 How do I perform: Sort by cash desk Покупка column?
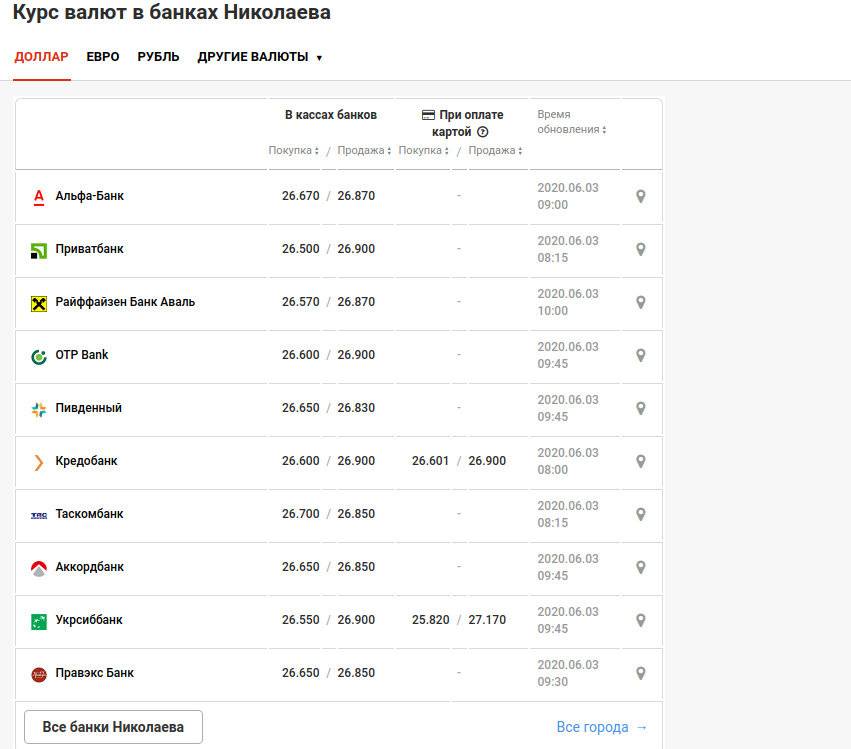tap(294, 150)
